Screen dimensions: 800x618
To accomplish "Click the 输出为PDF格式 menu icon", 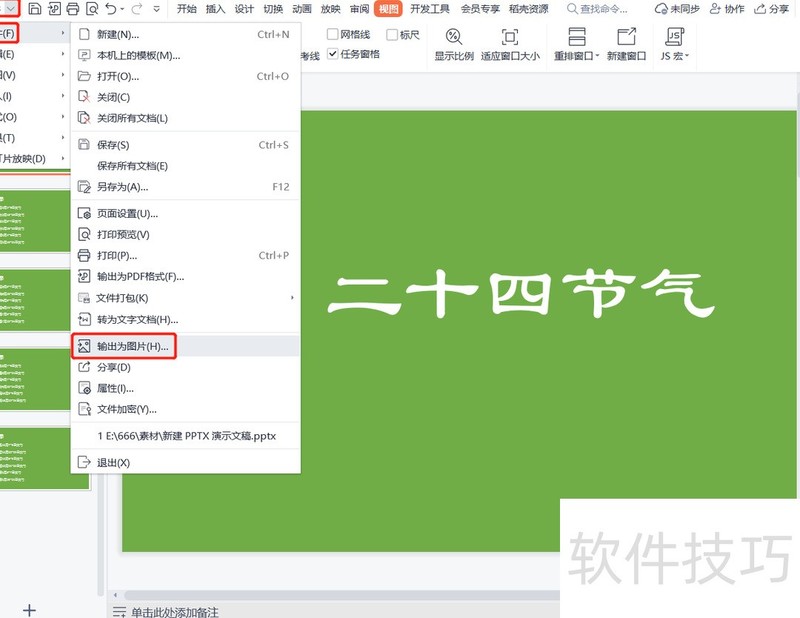I will 85,276.
